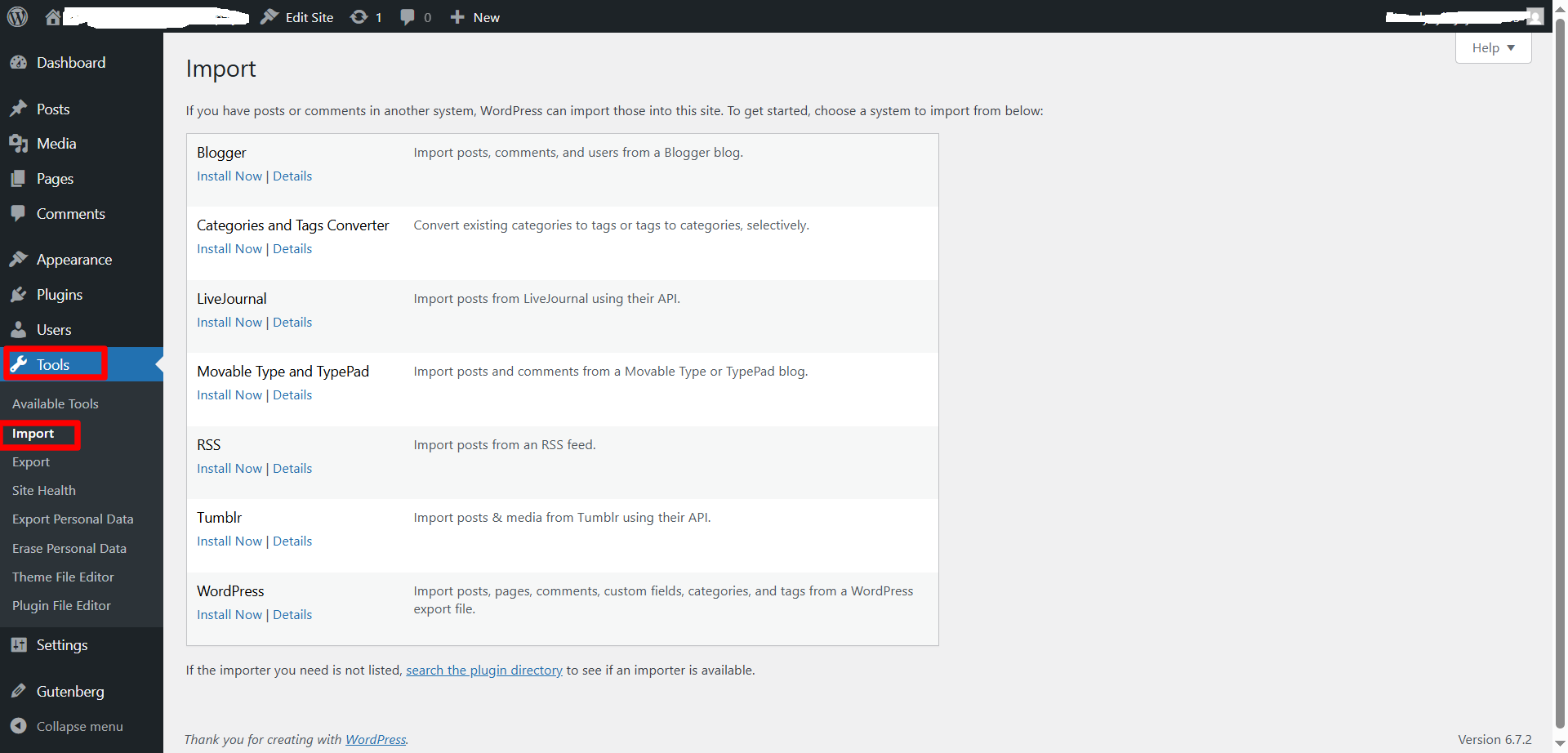This screenshot has width=1568, height=753.
Task: Install the Blogger importer
Action: point(229,176)
